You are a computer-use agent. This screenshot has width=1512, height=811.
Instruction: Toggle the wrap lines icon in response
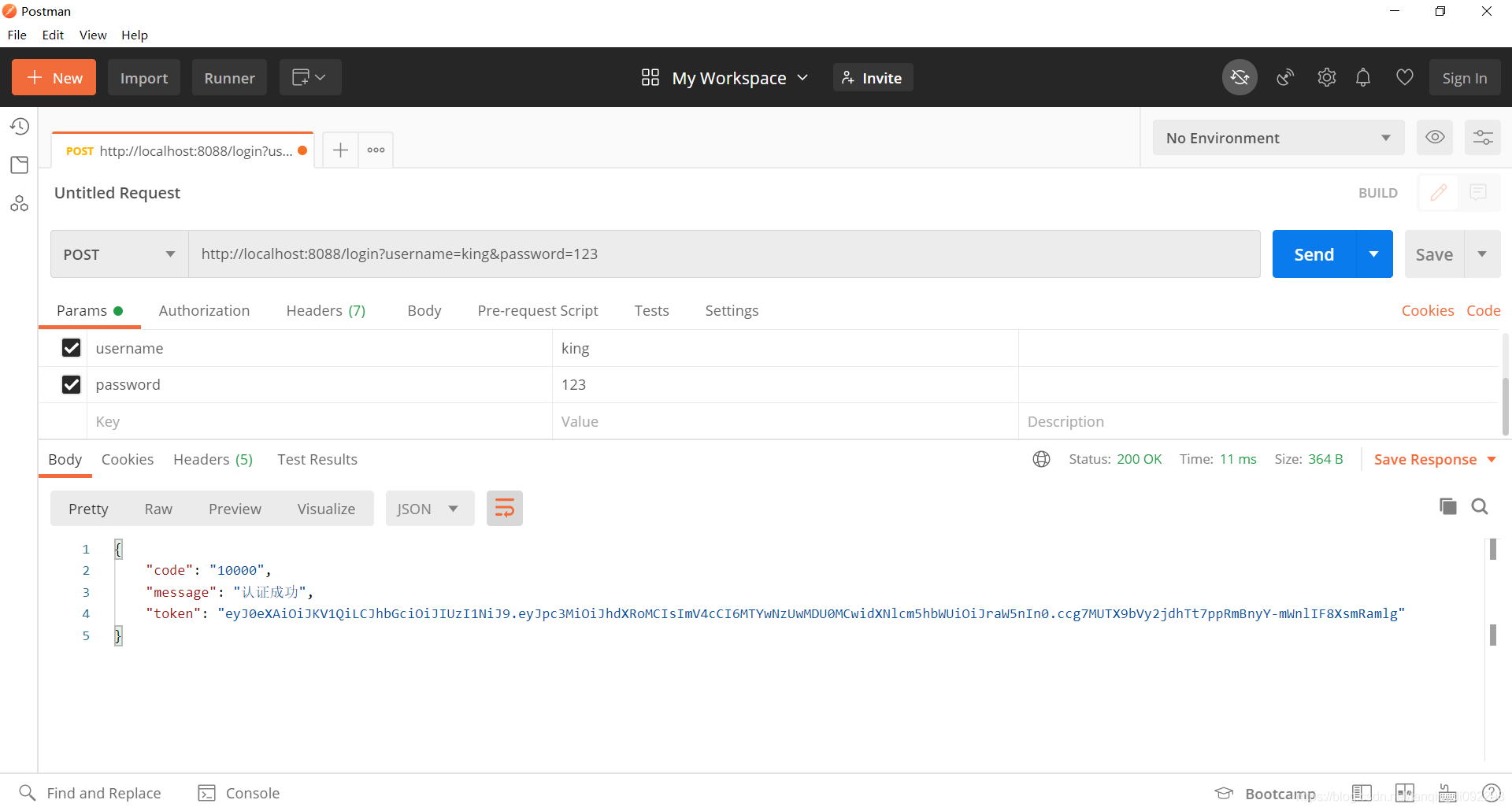pos(505,509)
